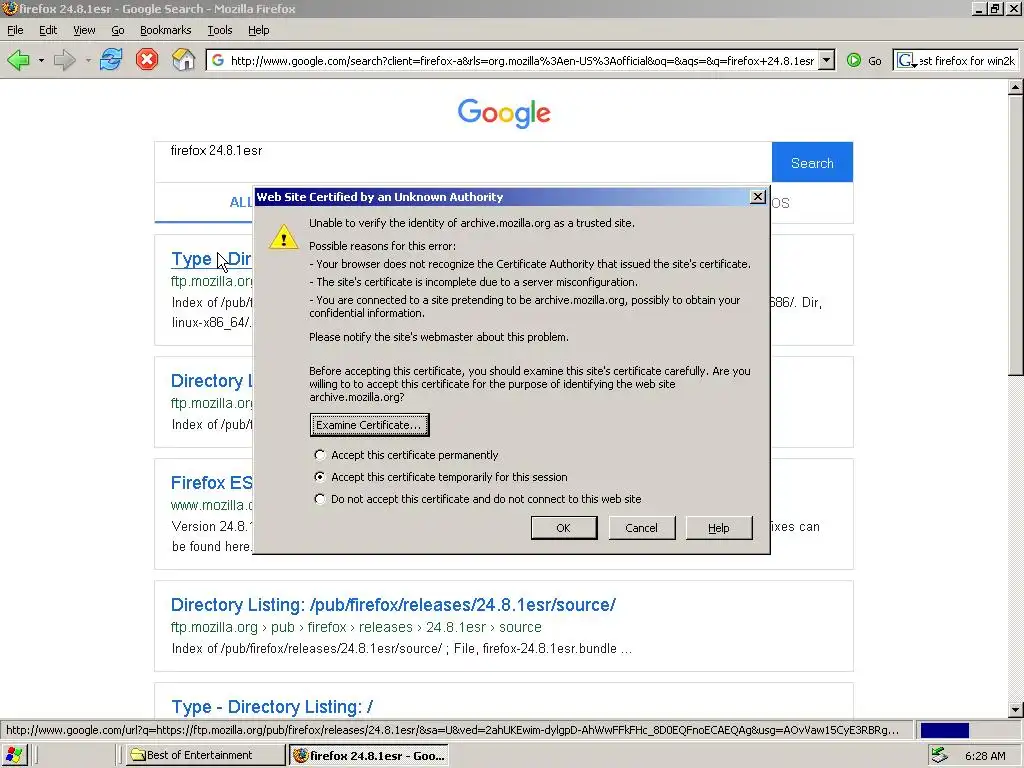Click the ALL search results tab

point(240,202)
